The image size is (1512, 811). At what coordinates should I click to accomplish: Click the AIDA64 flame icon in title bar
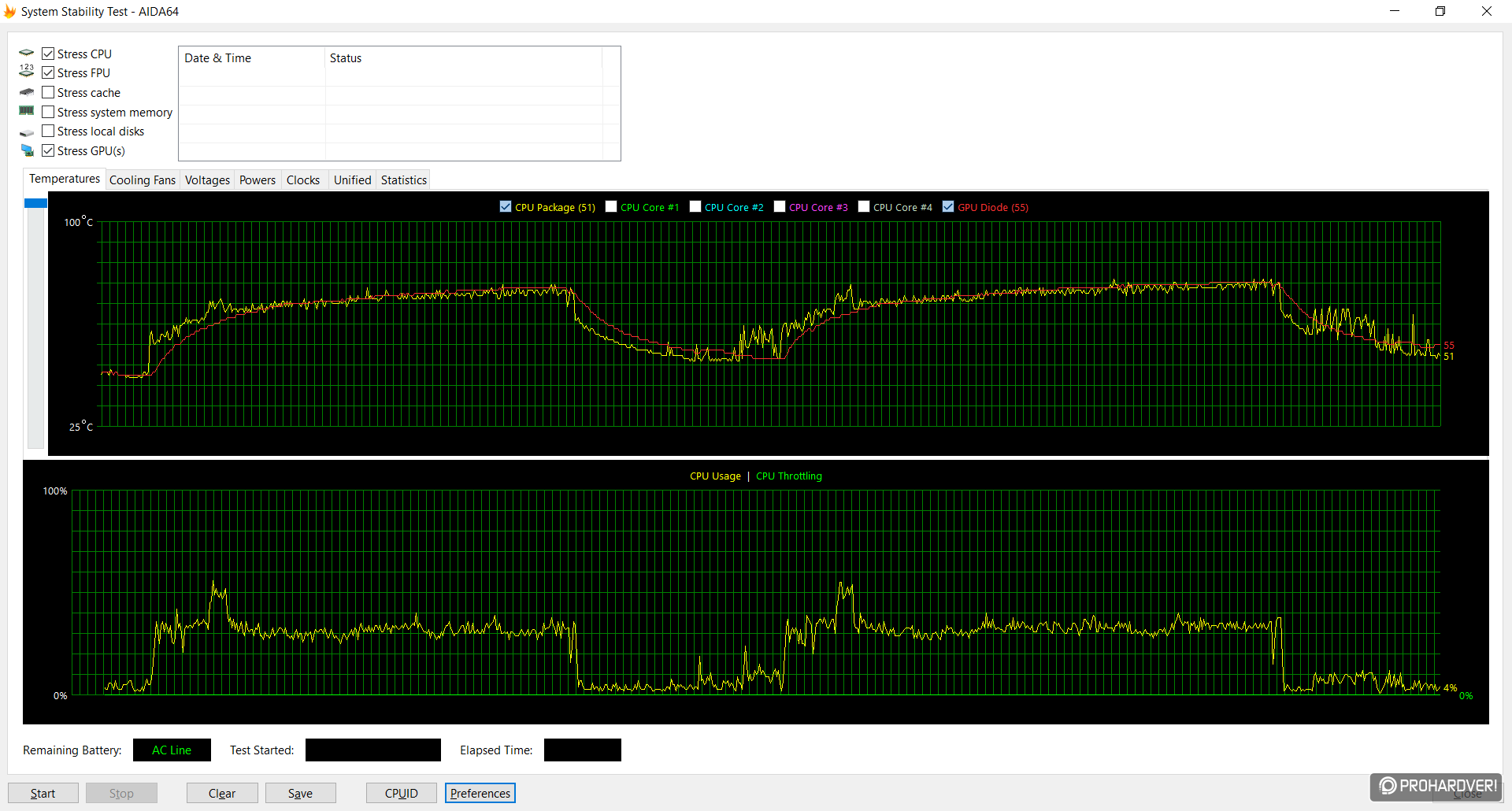coord(9,11)
